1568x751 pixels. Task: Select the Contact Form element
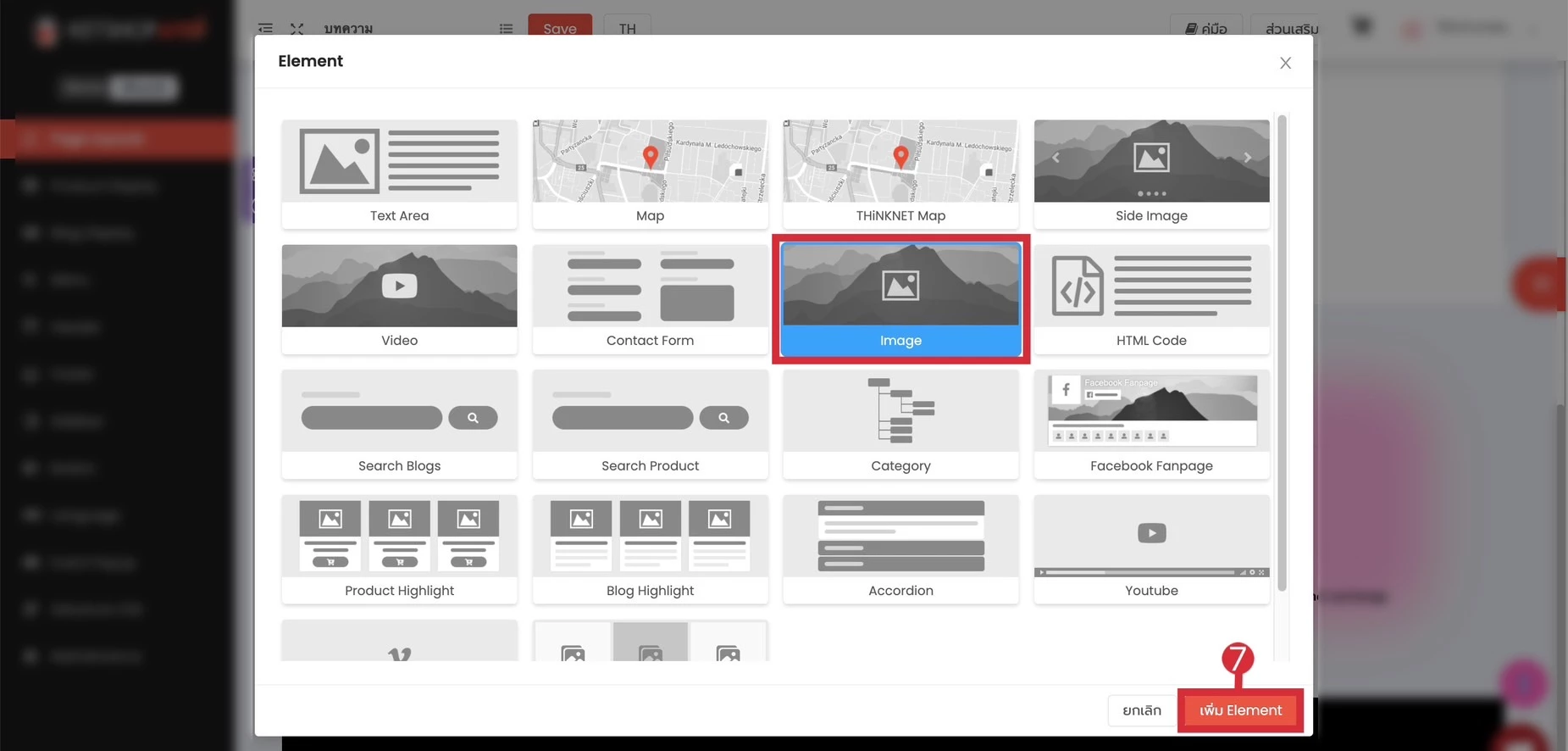click(650, 298)
